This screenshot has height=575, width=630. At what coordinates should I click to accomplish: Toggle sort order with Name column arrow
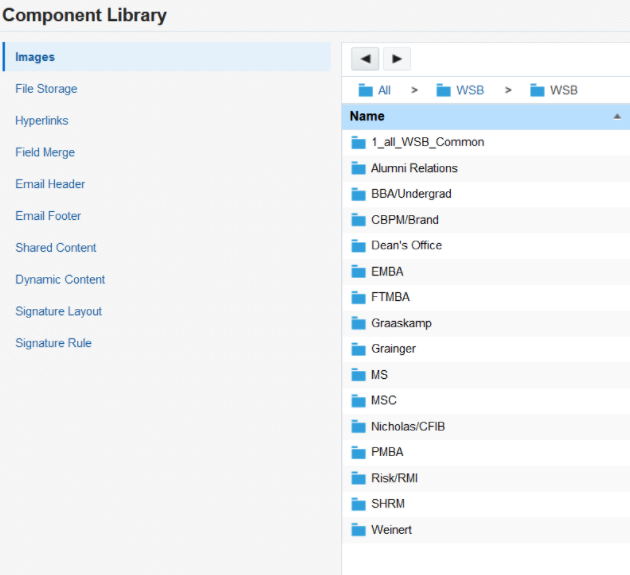tap(617, 117)
